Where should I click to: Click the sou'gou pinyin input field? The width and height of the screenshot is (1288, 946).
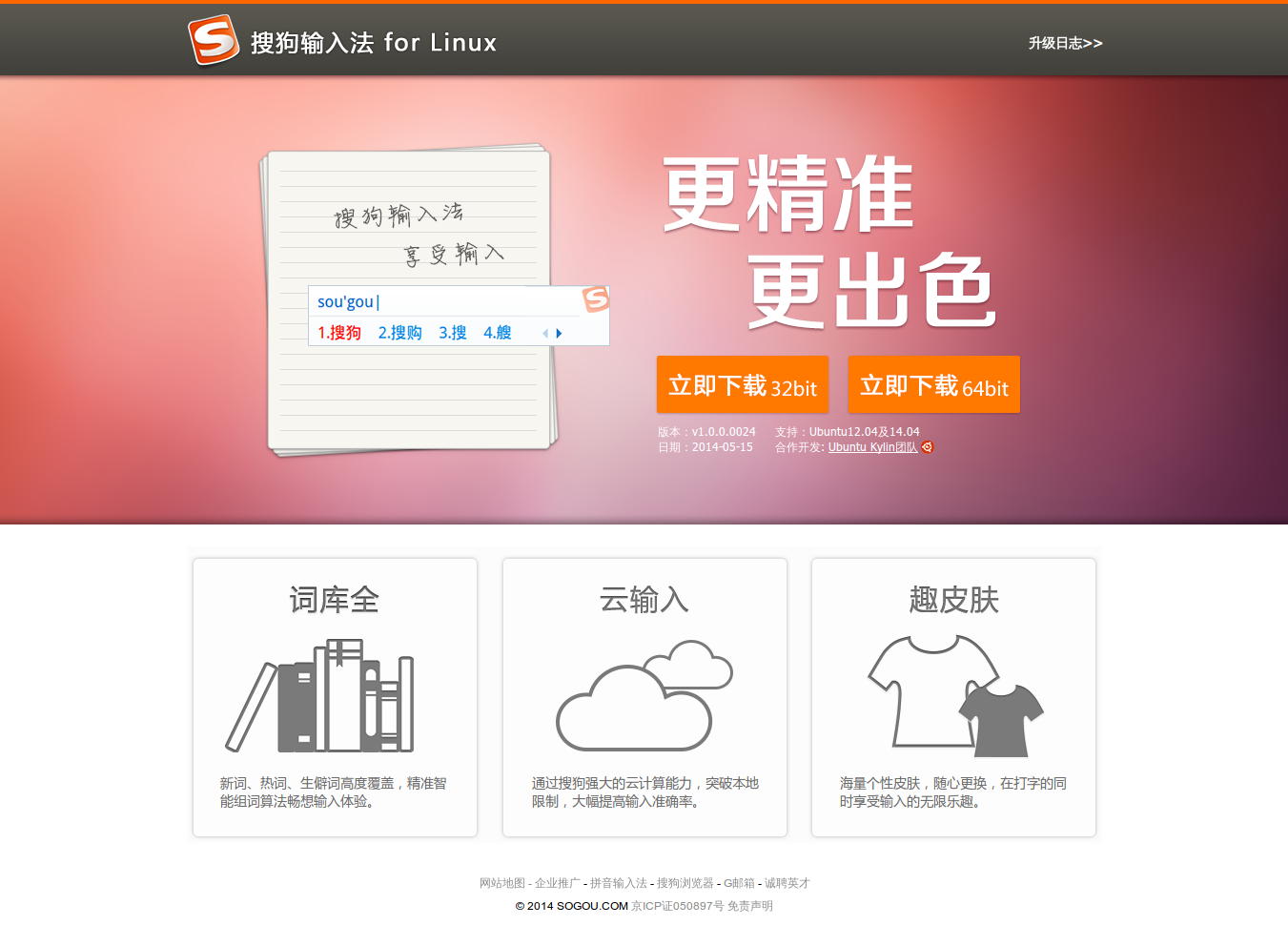[444, 301]
